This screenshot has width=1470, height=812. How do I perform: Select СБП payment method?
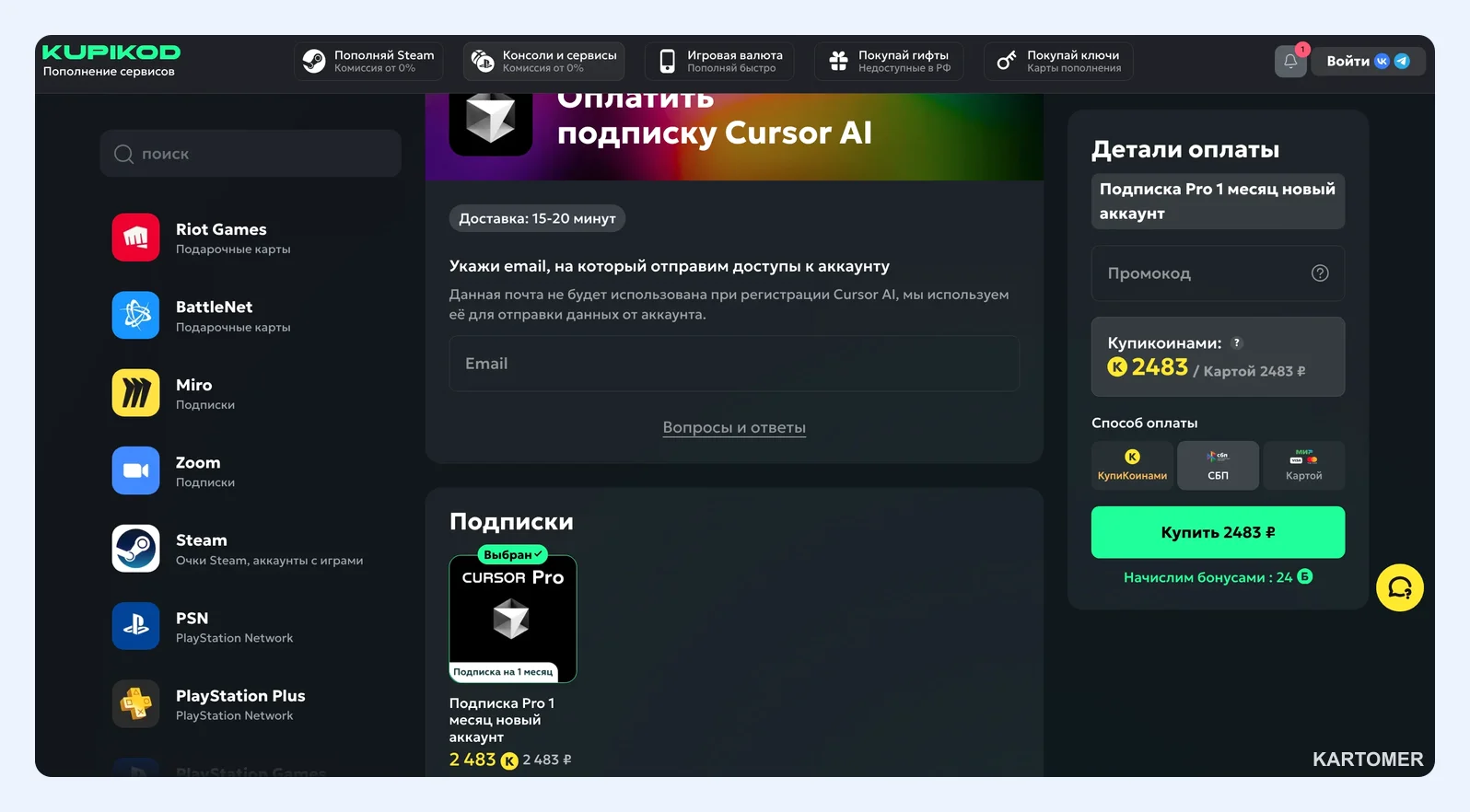point(1218,465)
